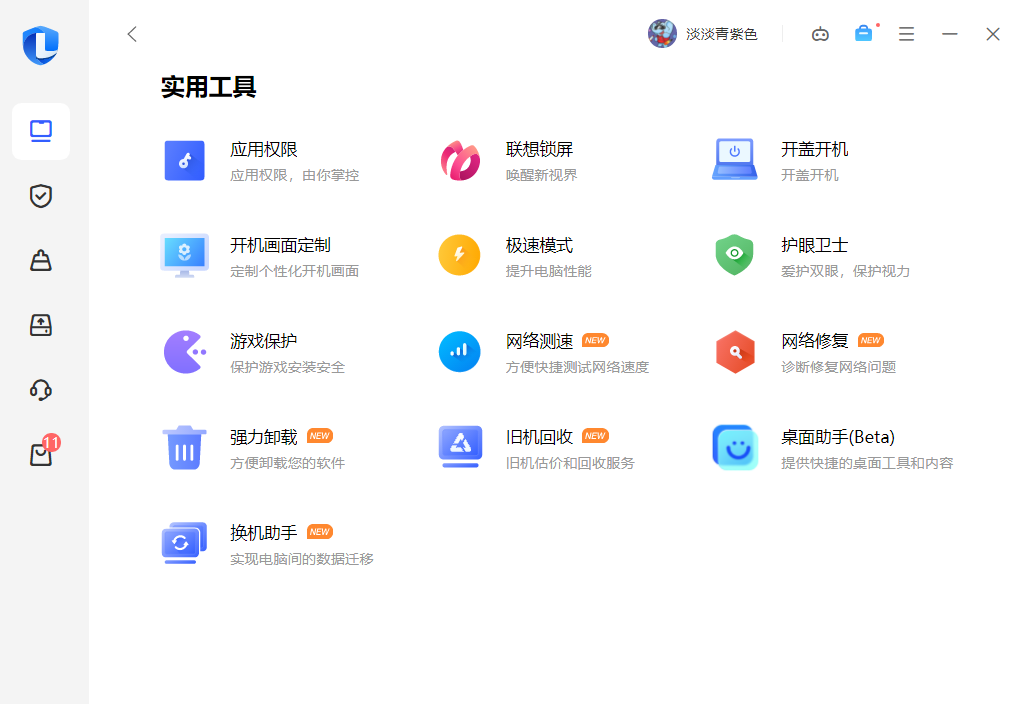Image resolution: width=1028 pixels, height=704 pixels.
Task: Open the 桌面助手 smiley face icon
Action: coord(736,448)
